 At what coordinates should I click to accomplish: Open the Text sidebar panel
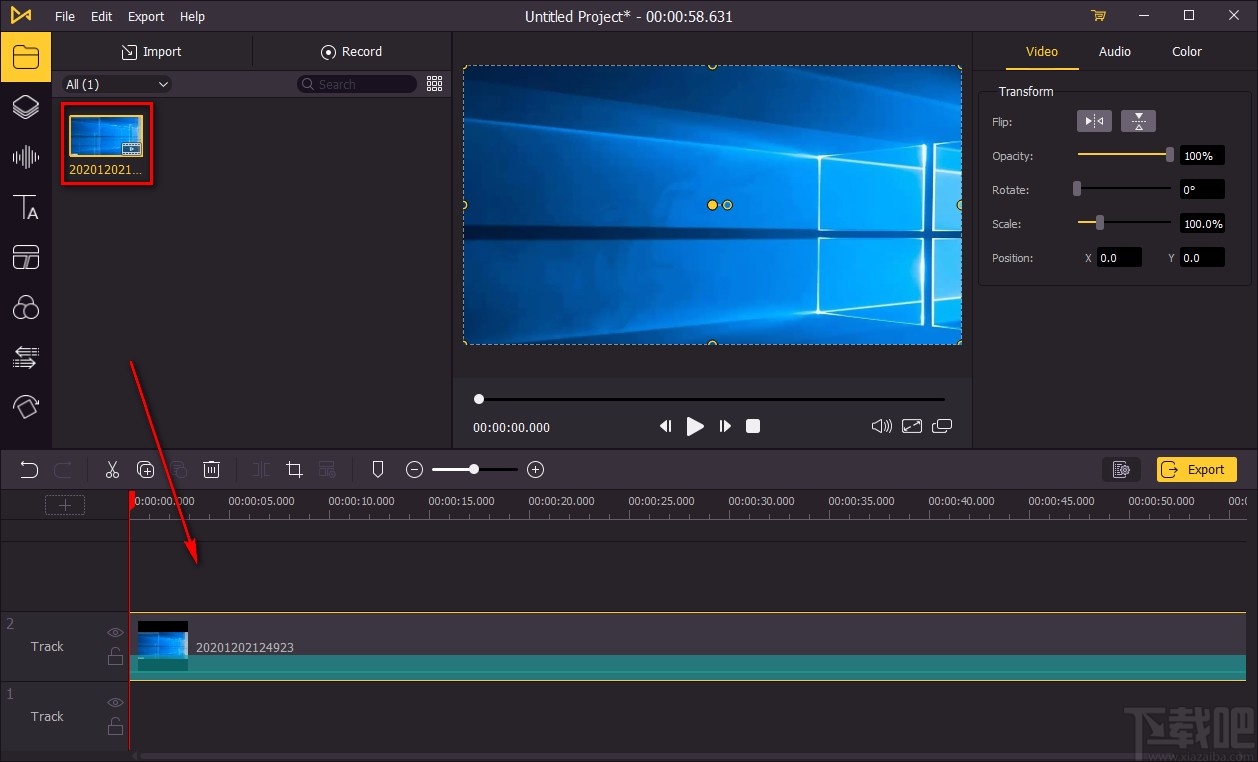tap(25, 207)
